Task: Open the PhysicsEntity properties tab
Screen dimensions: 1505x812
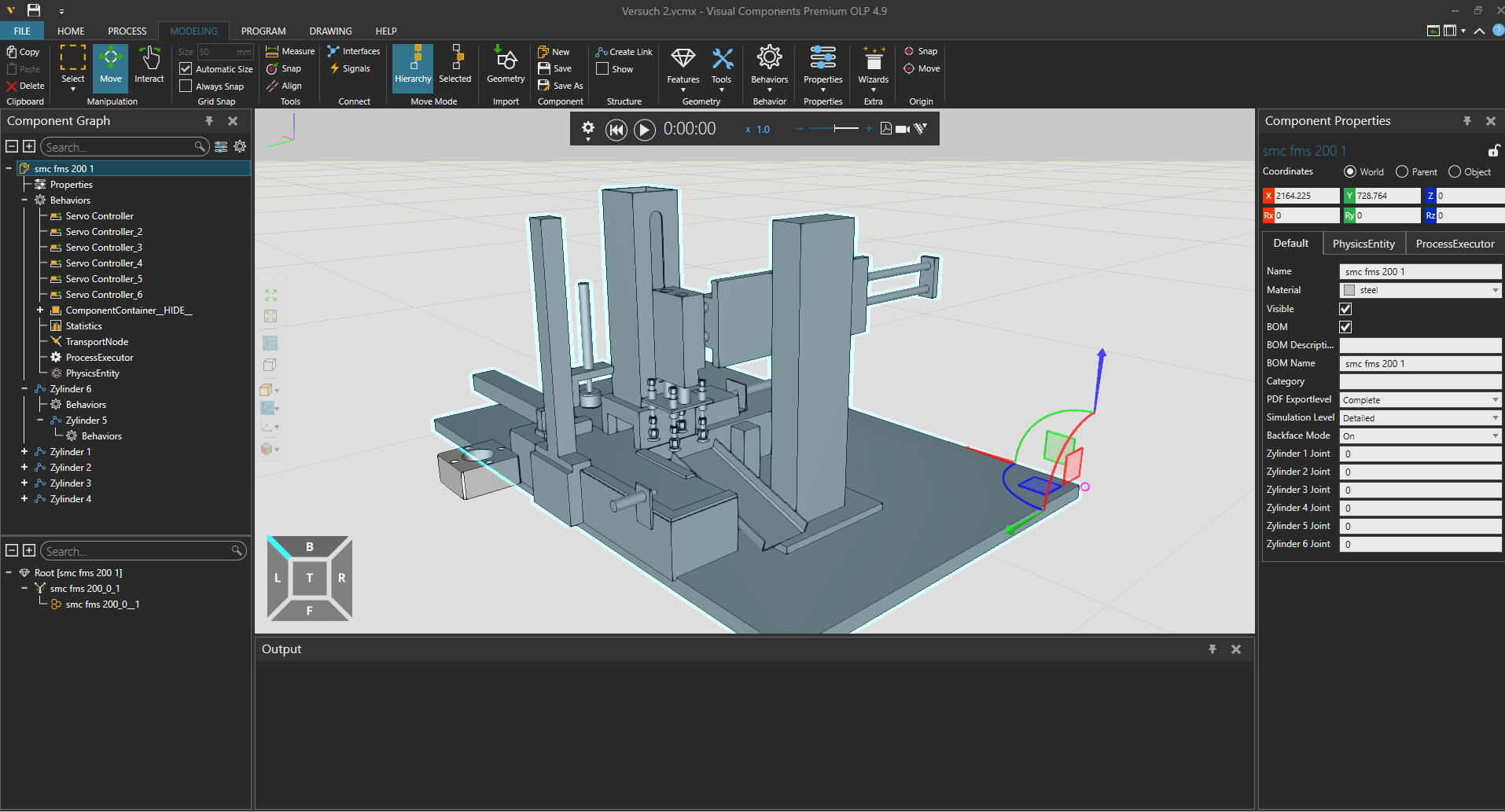Action: (x=1363, y=244)
